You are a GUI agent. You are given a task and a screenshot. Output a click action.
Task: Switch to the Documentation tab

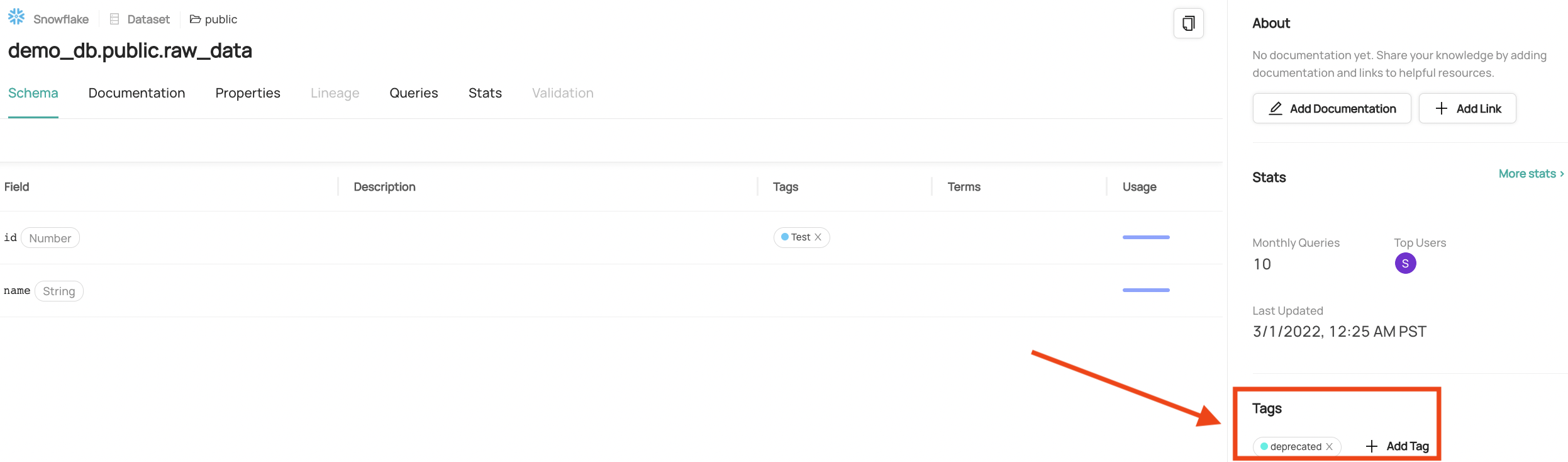[137, 93]
